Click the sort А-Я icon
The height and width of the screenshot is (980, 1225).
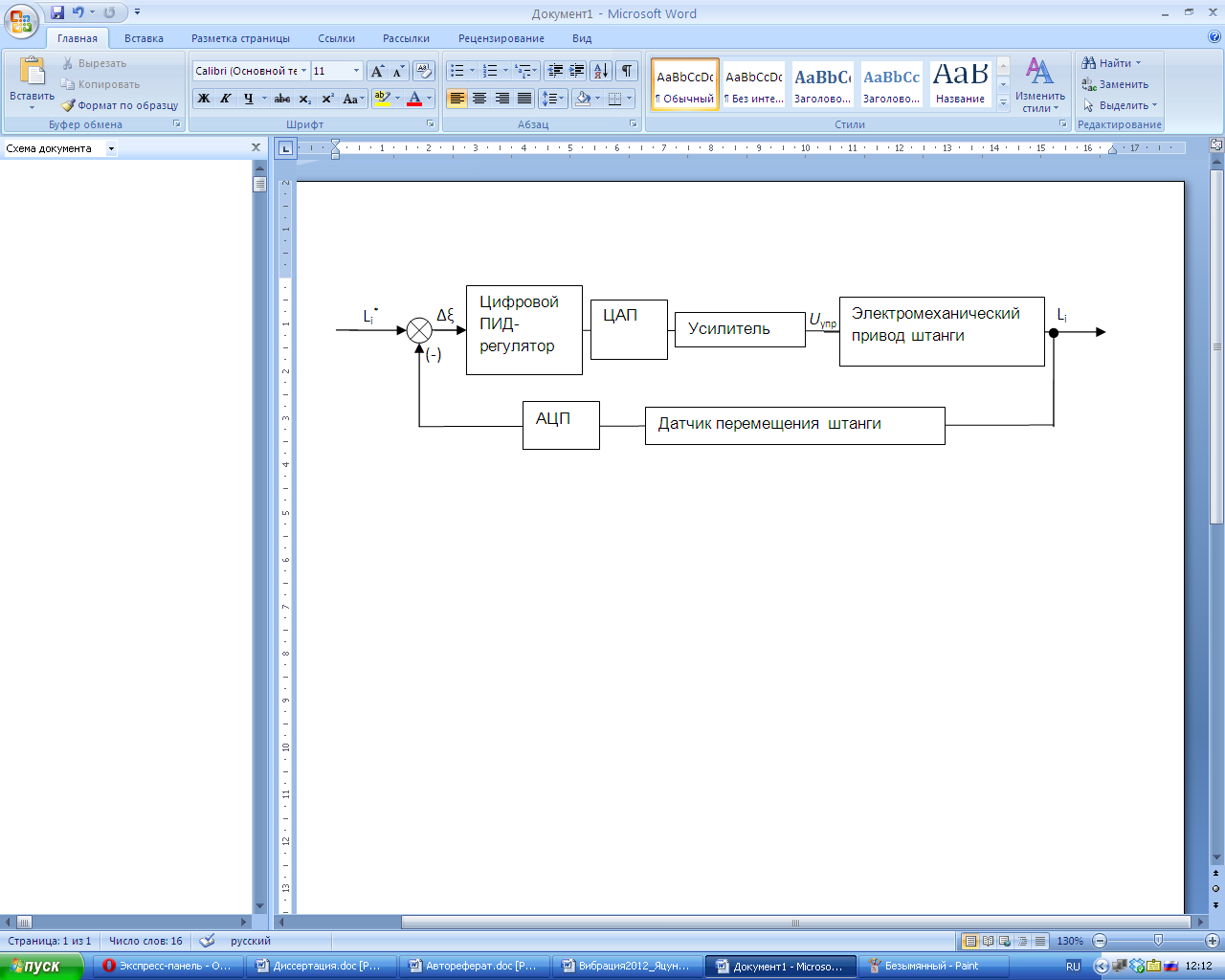pyautogui.click(x=601, y=71)
